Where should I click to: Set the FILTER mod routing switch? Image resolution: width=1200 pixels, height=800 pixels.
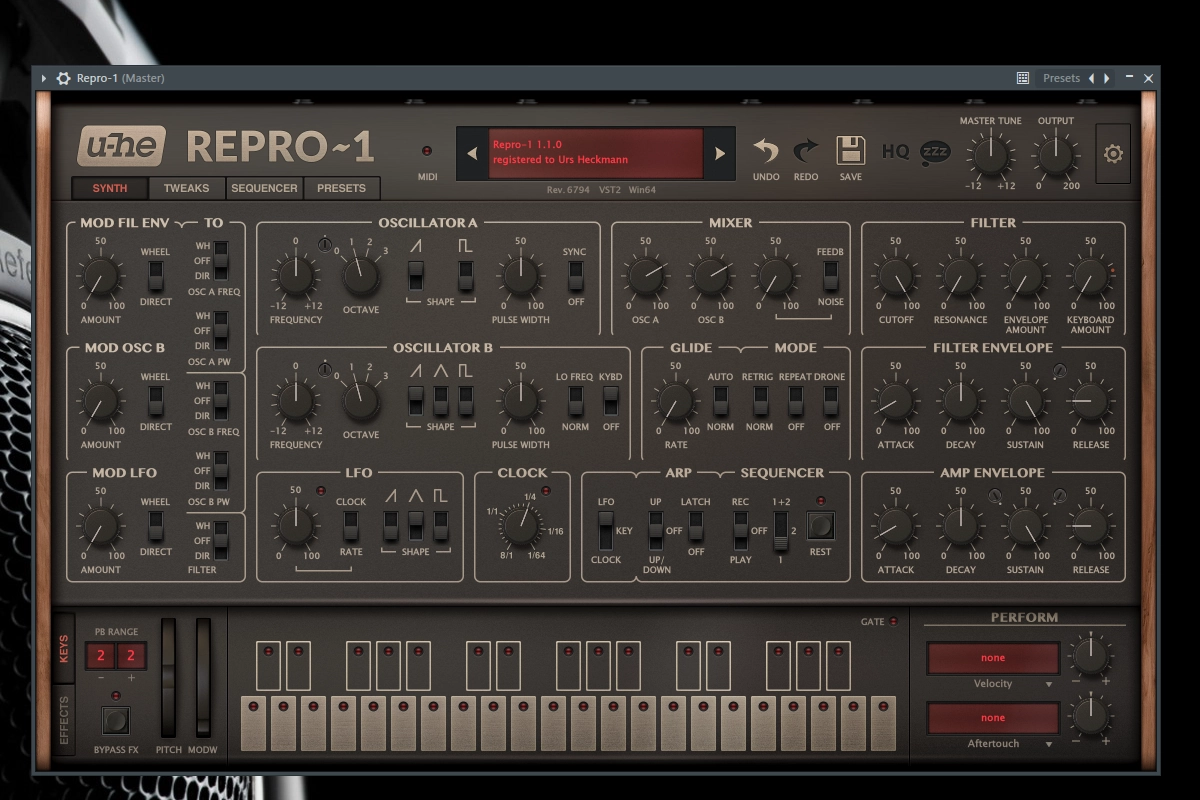pos(220,540)
